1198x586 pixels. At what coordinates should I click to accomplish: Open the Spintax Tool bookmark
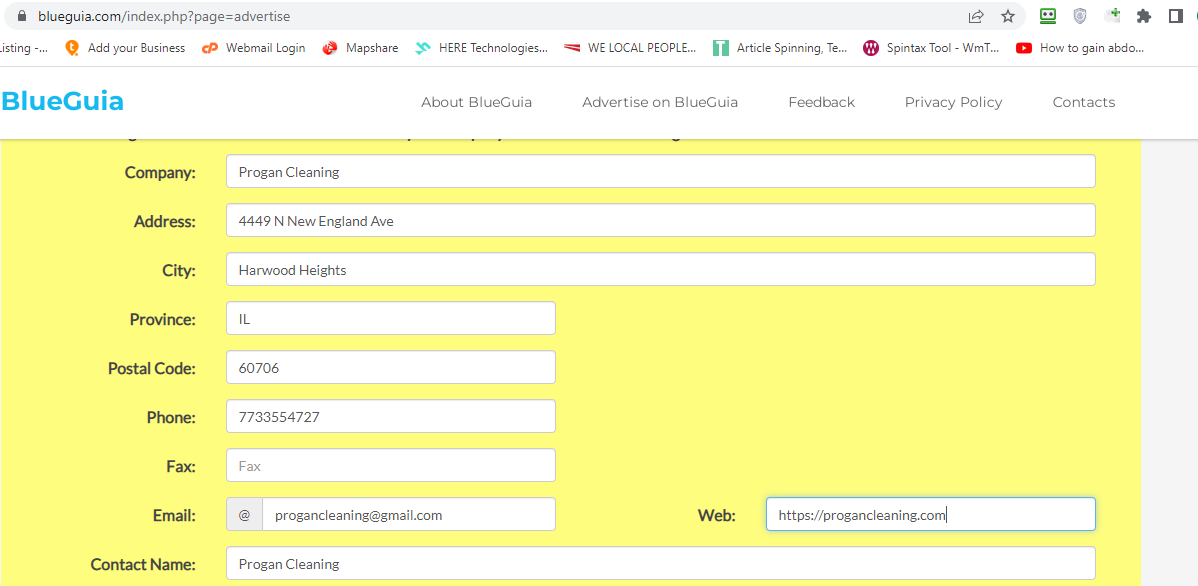931,47
